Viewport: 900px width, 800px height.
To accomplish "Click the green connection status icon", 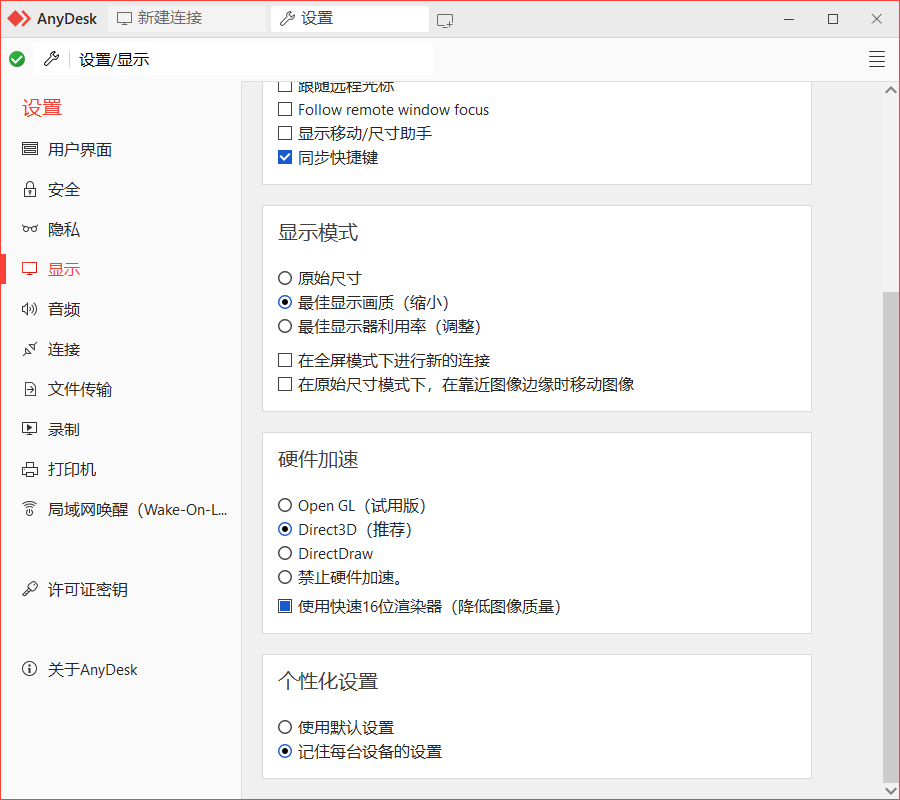I will pos(17,59).
